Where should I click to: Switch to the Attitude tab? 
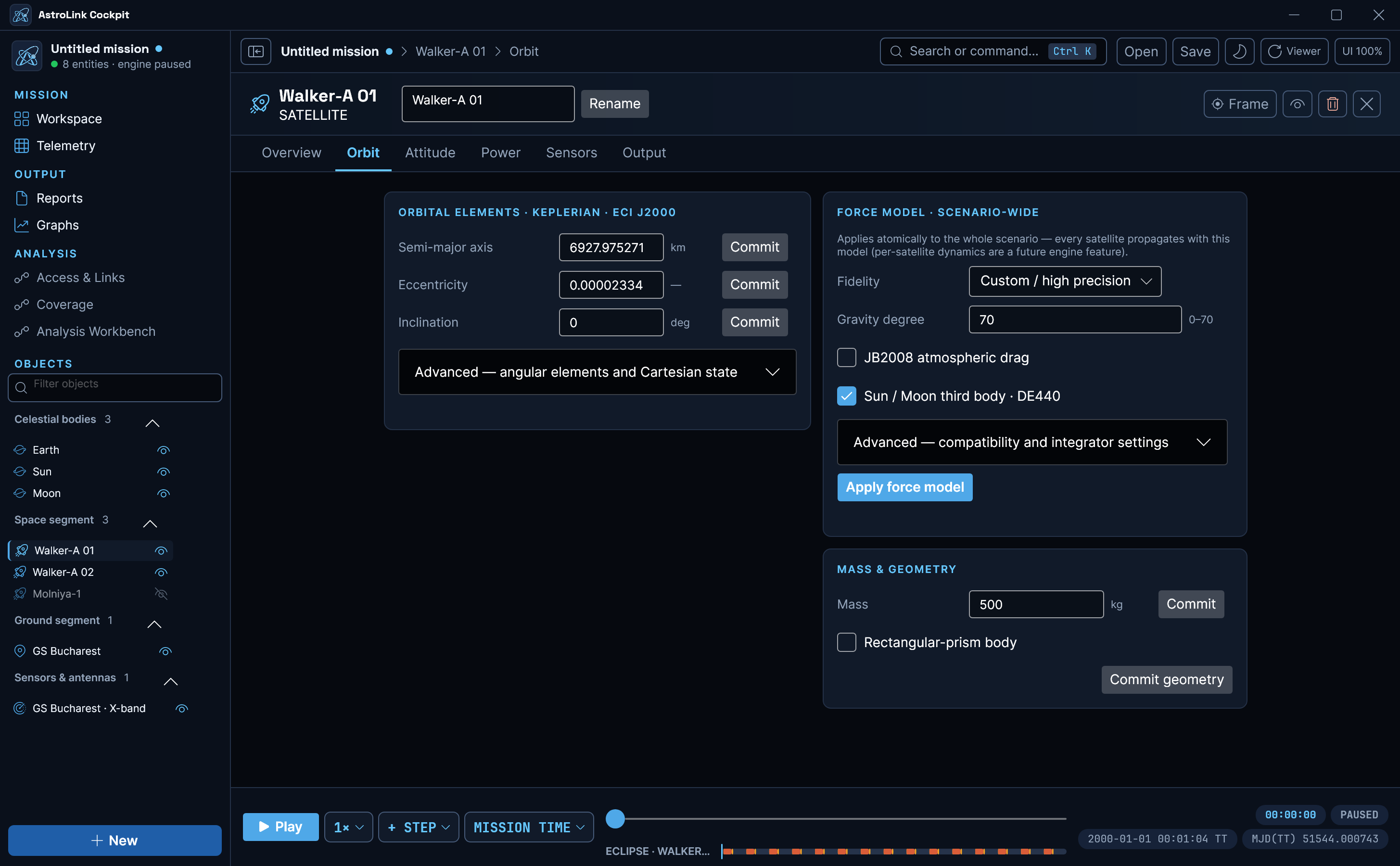click(430, 153)
